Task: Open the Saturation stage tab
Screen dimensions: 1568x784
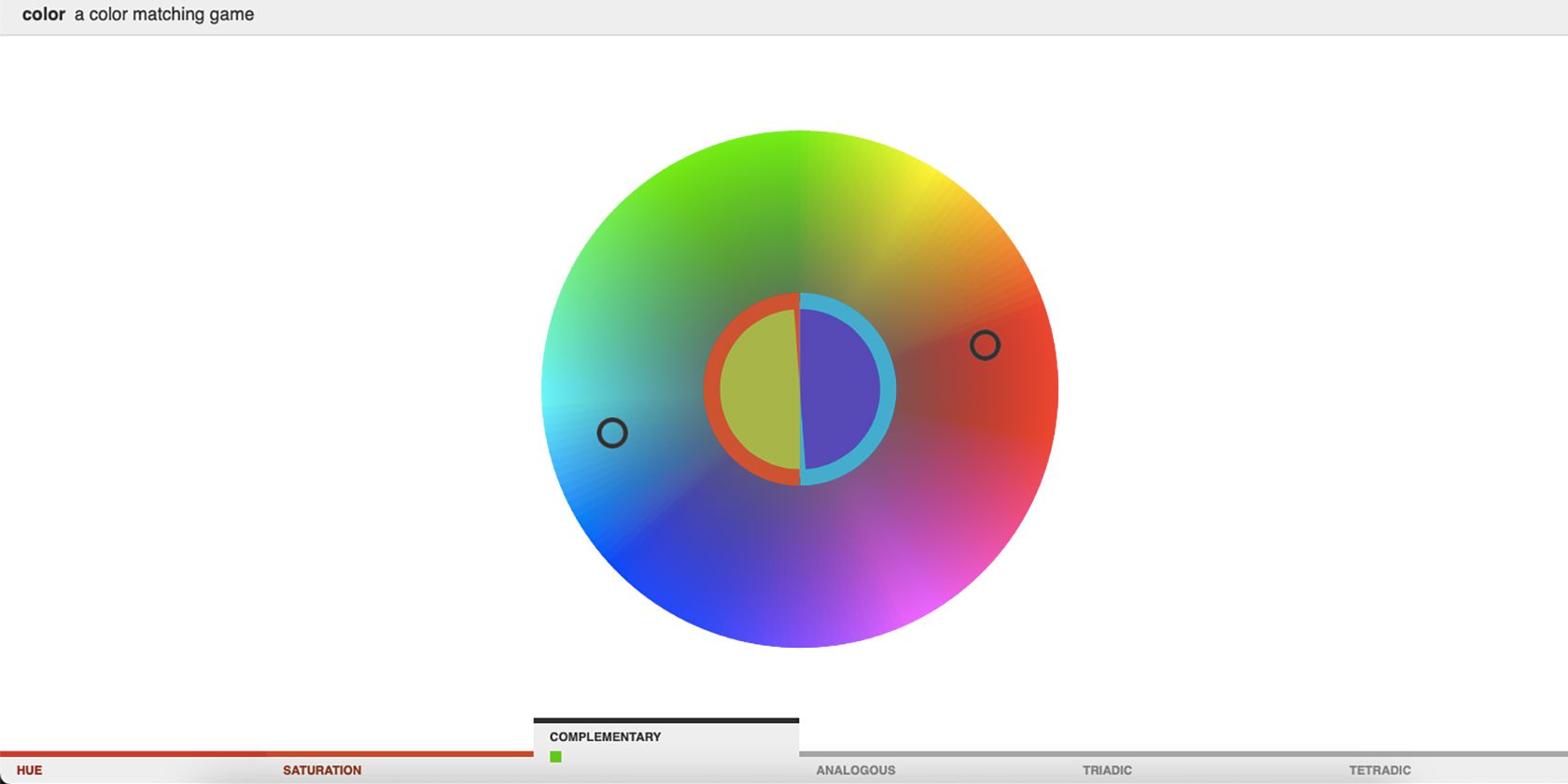Action: coord(322,770)
